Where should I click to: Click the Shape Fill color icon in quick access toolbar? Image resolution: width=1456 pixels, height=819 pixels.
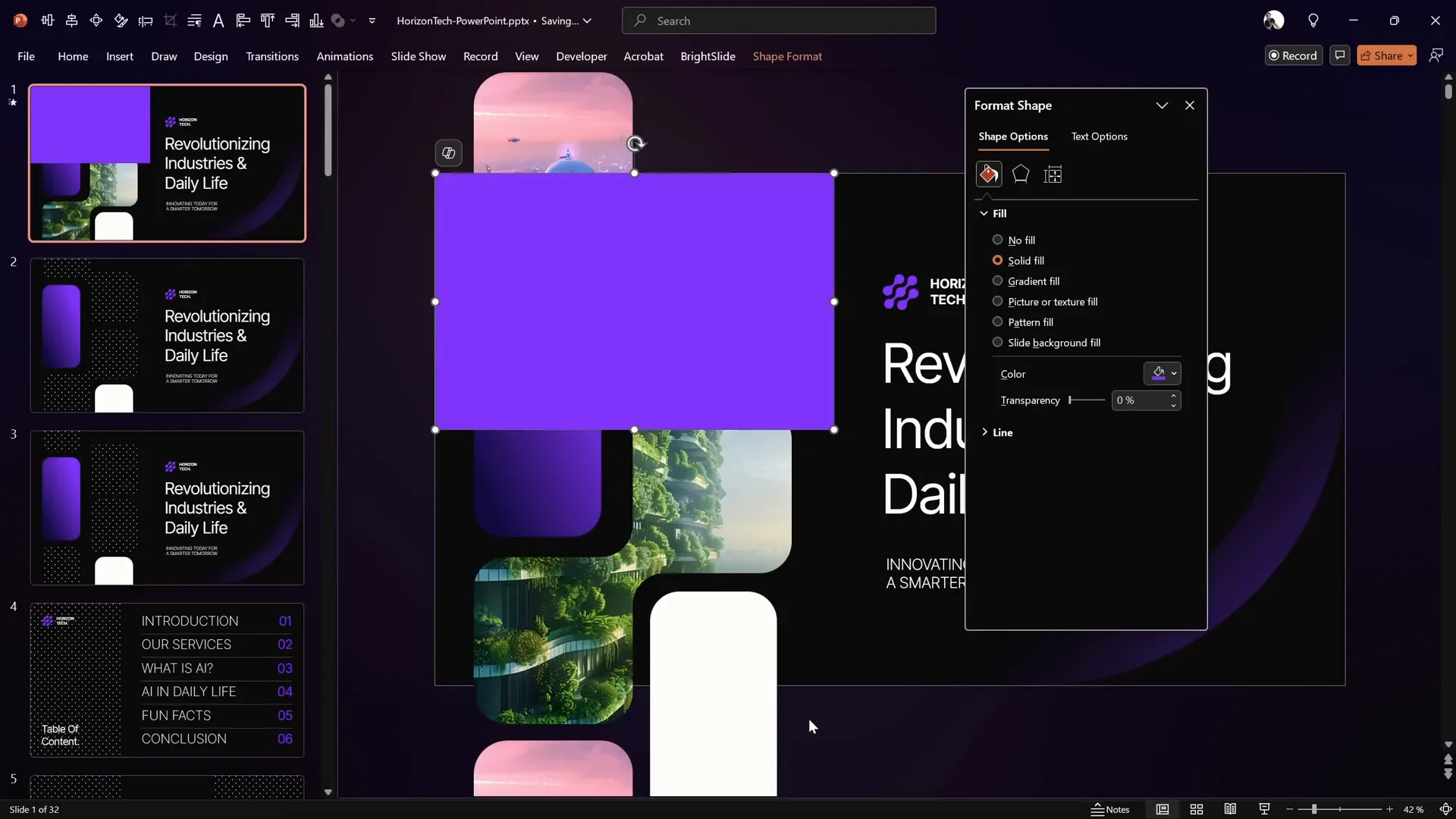(x=338, y=20)
